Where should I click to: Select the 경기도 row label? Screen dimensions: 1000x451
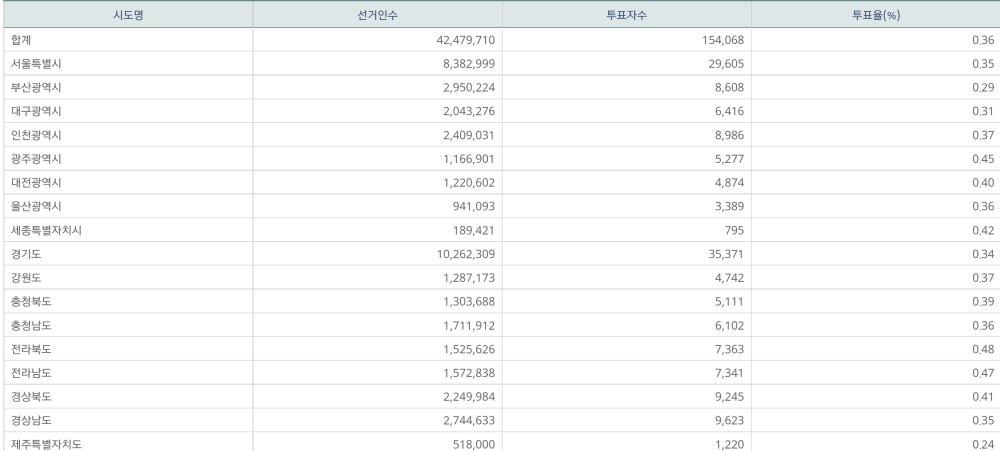coord(25,252)
